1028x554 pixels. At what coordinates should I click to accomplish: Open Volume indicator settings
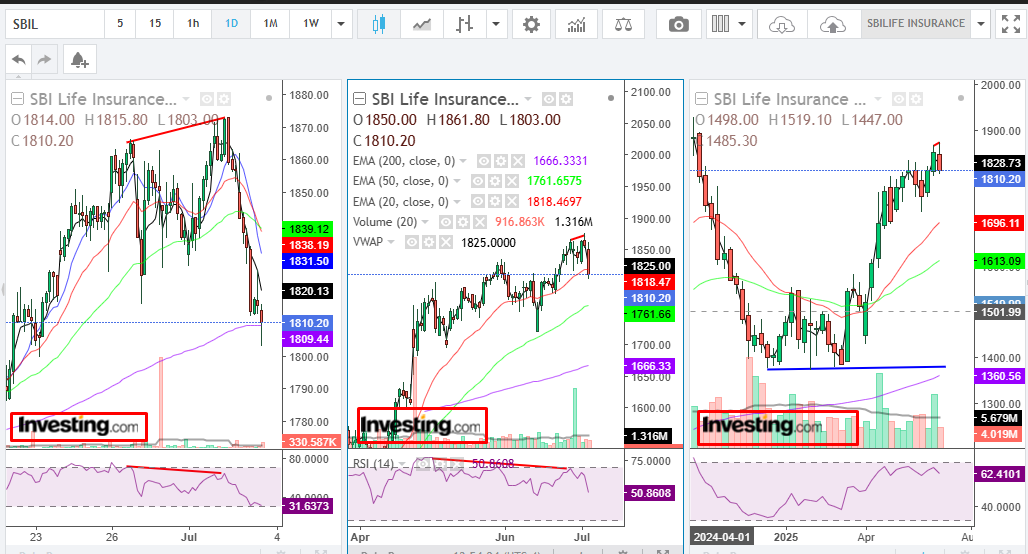point(463,222)
